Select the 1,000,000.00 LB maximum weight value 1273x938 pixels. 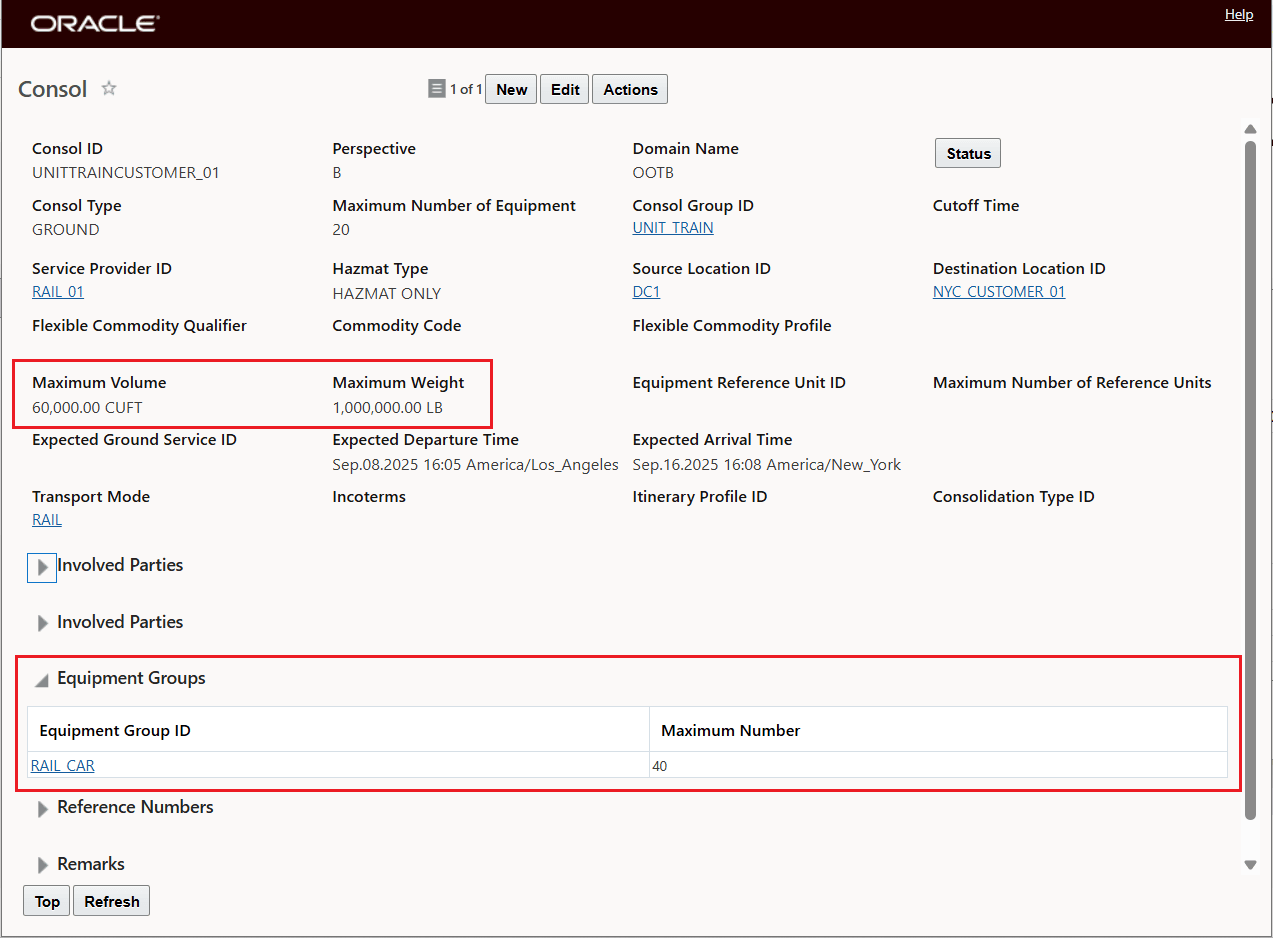coord(388,407)
